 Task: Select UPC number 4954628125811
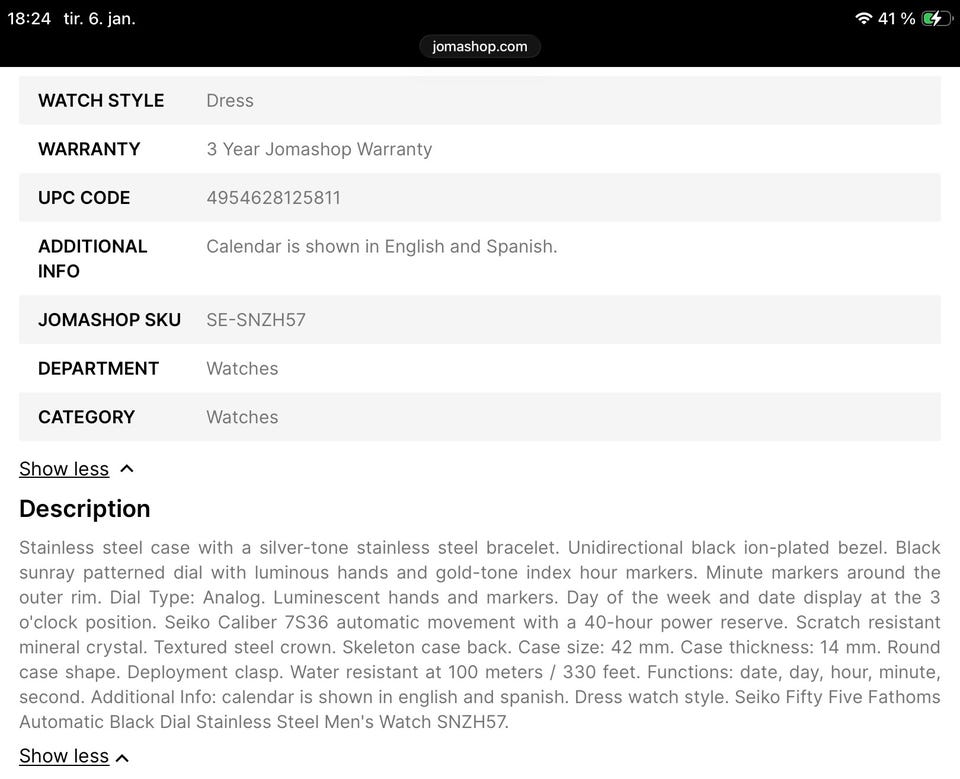(274, 198)
